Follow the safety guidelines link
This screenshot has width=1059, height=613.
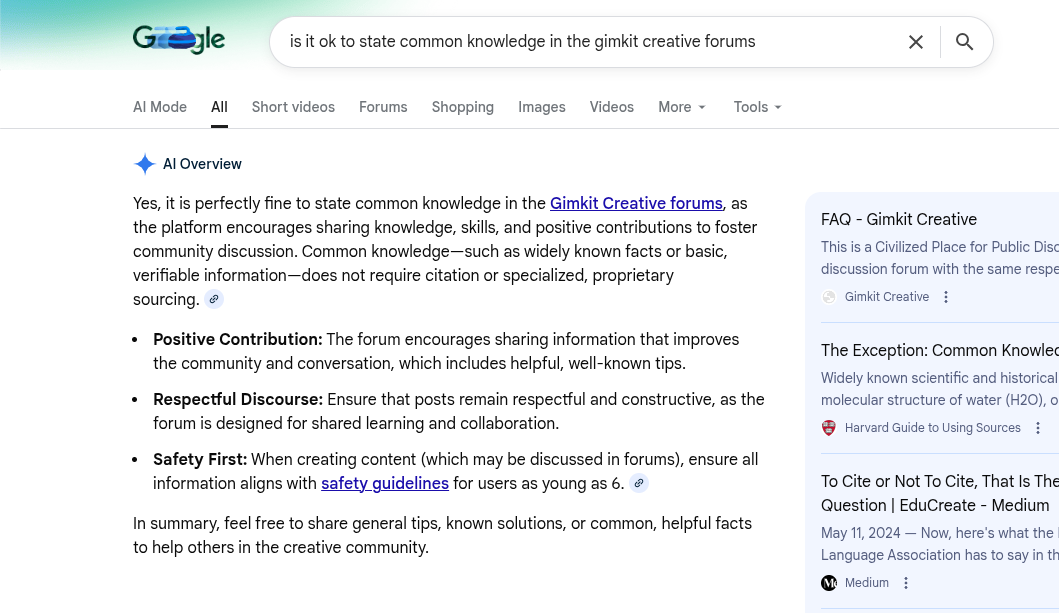pos(384,483)
